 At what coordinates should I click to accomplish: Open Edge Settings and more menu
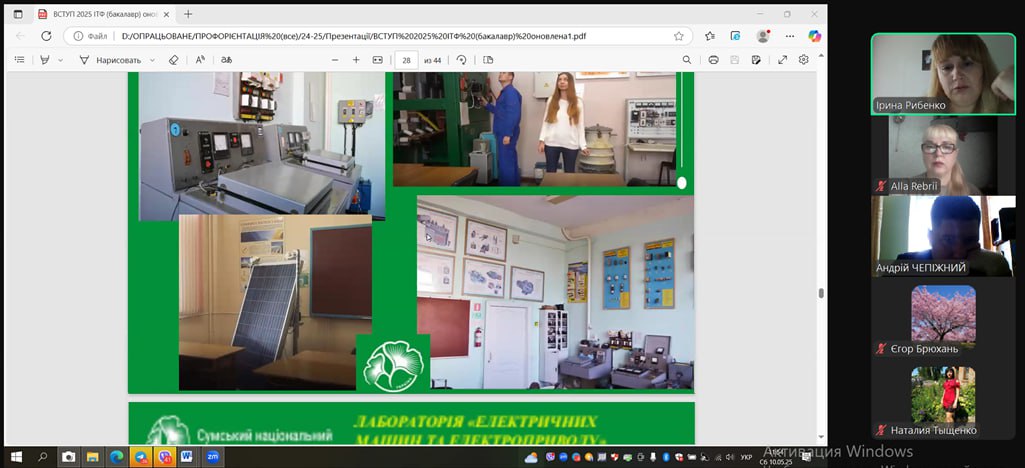click(788, 36)
